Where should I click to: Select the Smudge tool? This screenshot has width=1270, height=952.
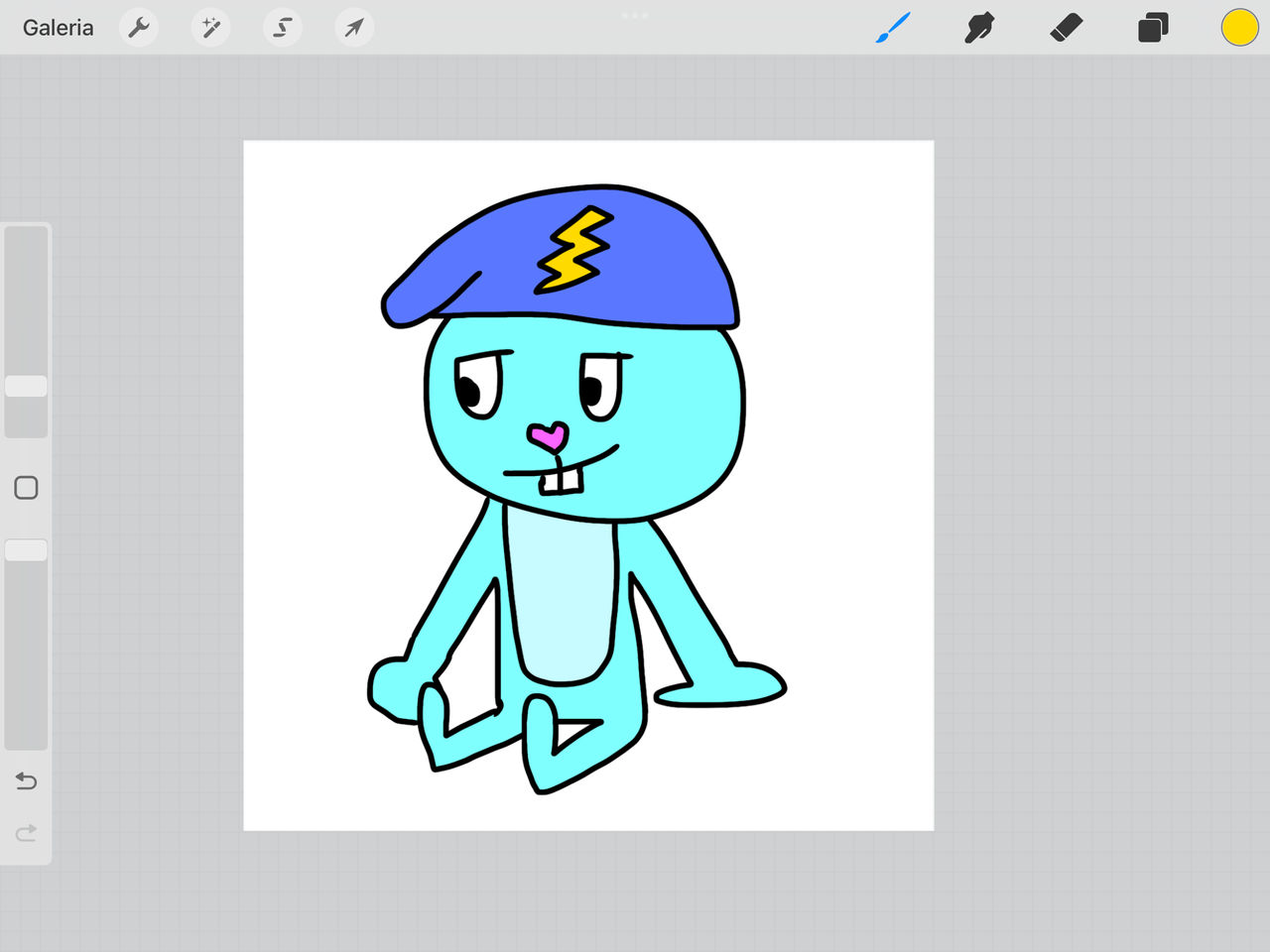pyautogui.click(x=979, y=28)
